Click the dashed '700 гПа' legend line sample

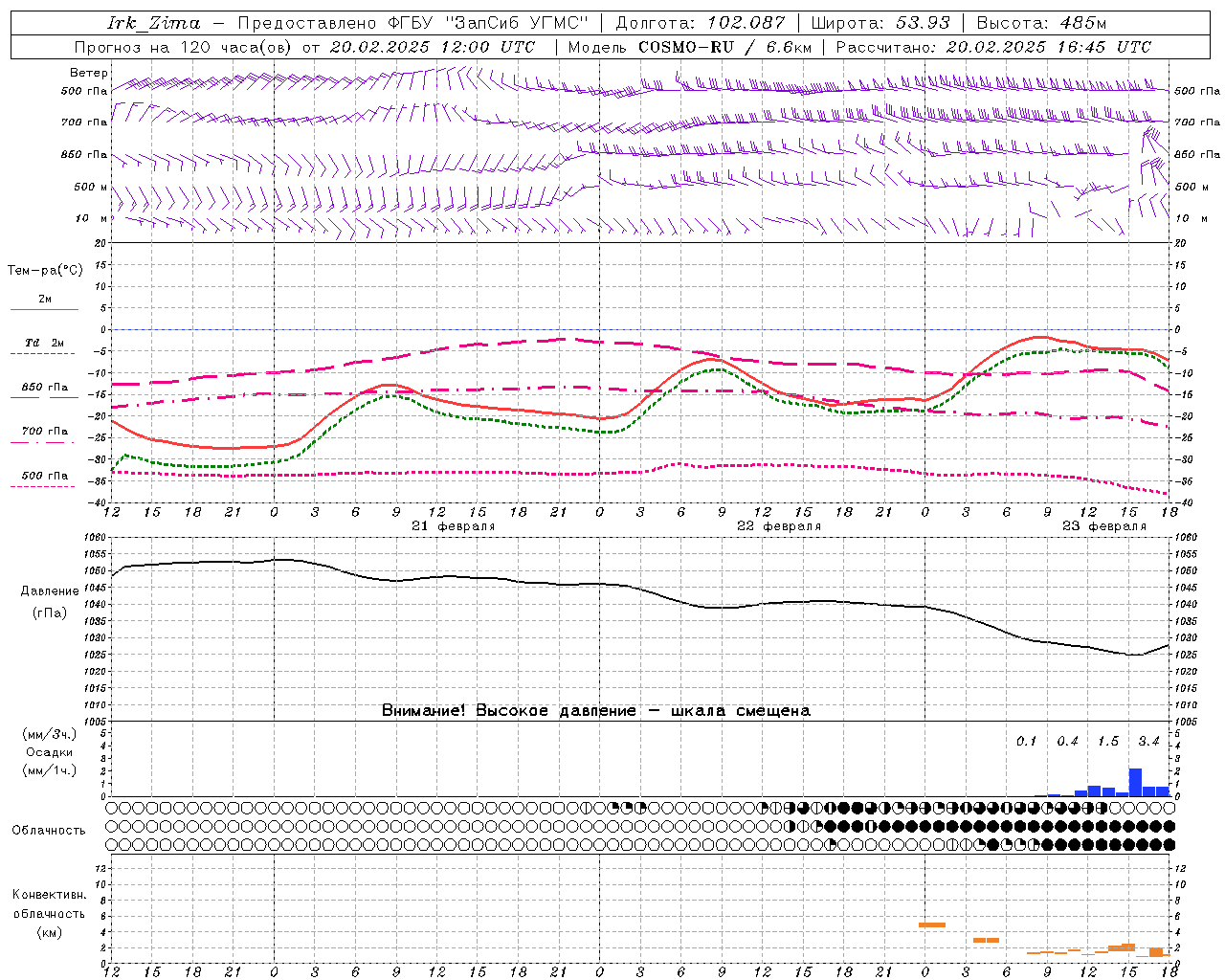click(x=42, y=442)
